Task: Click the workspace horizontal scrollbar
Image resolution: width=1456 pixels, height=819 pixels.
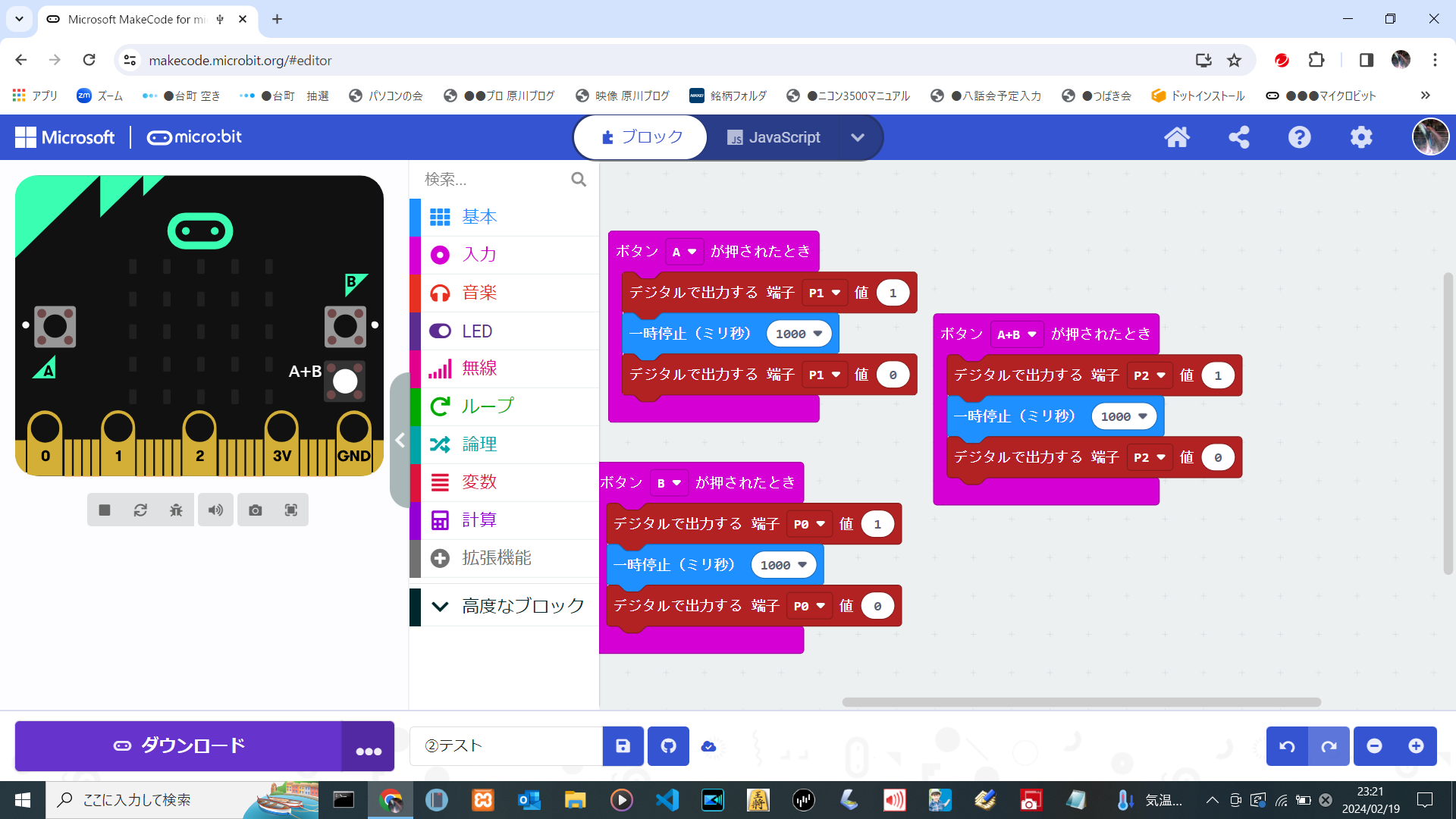Action: tap(1081, 702)
